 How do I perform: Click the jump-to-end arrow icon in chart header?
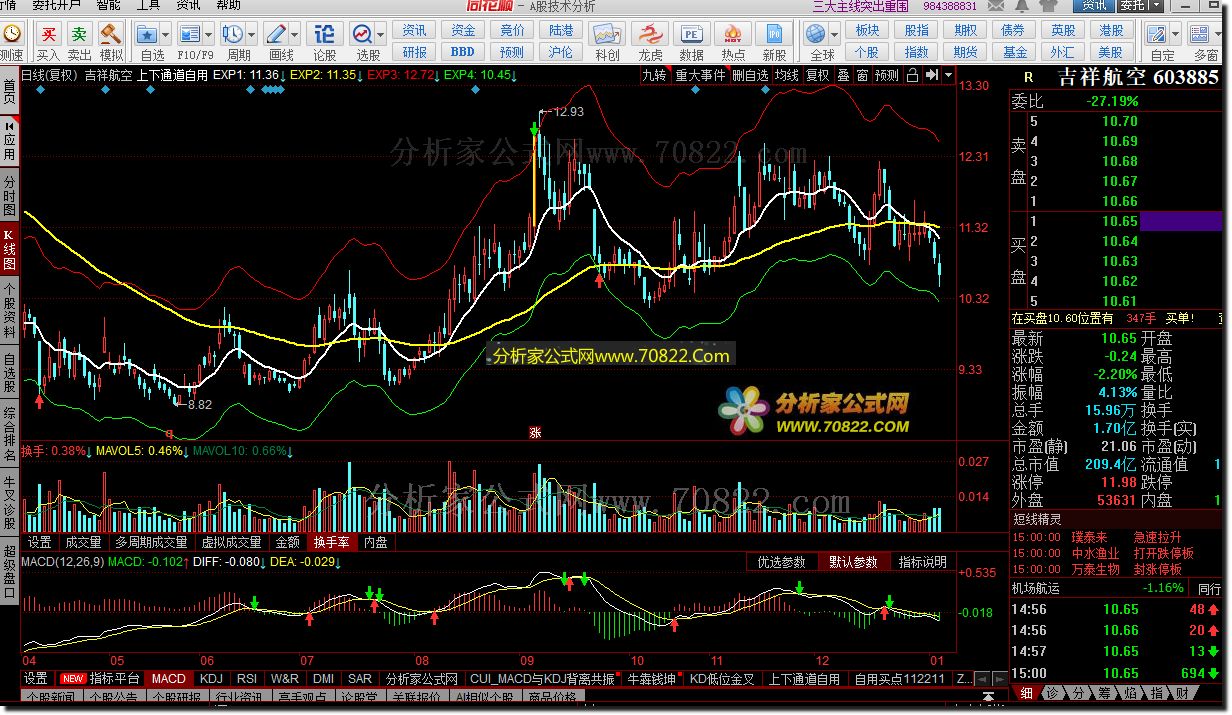pos(931,75)
